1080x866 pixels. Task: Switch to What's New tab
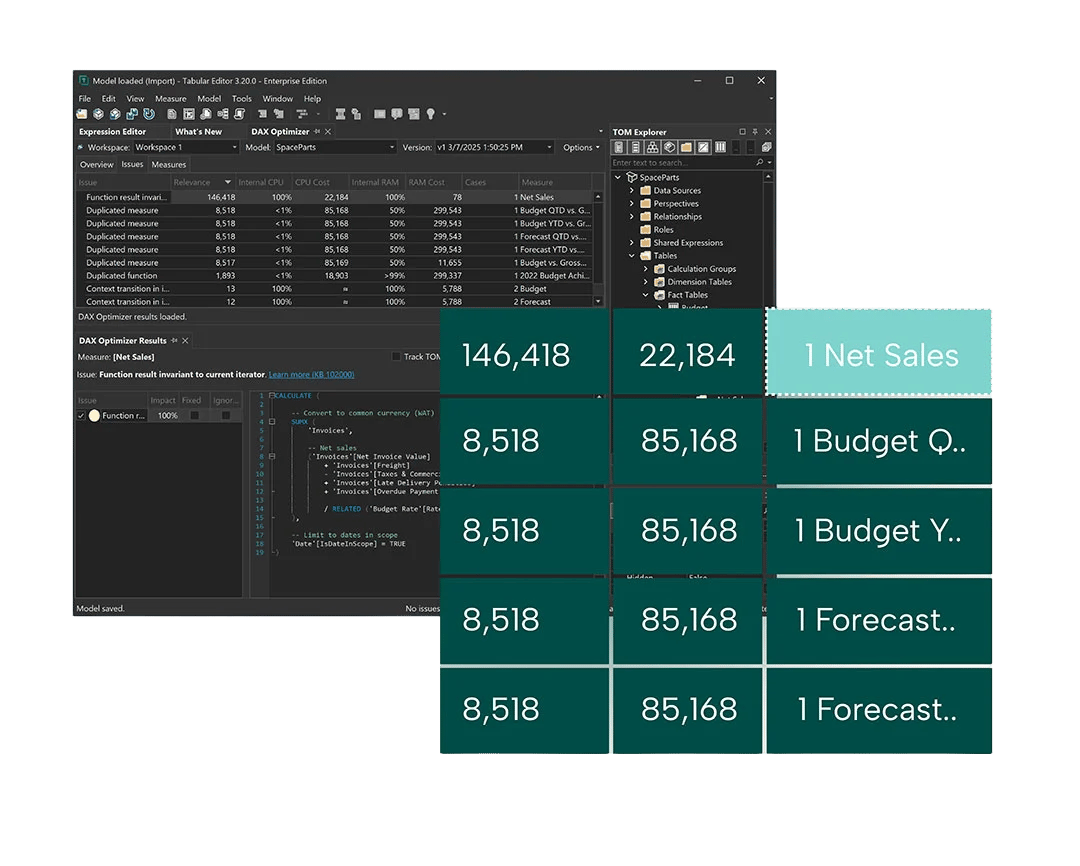[x=198, y=132]
